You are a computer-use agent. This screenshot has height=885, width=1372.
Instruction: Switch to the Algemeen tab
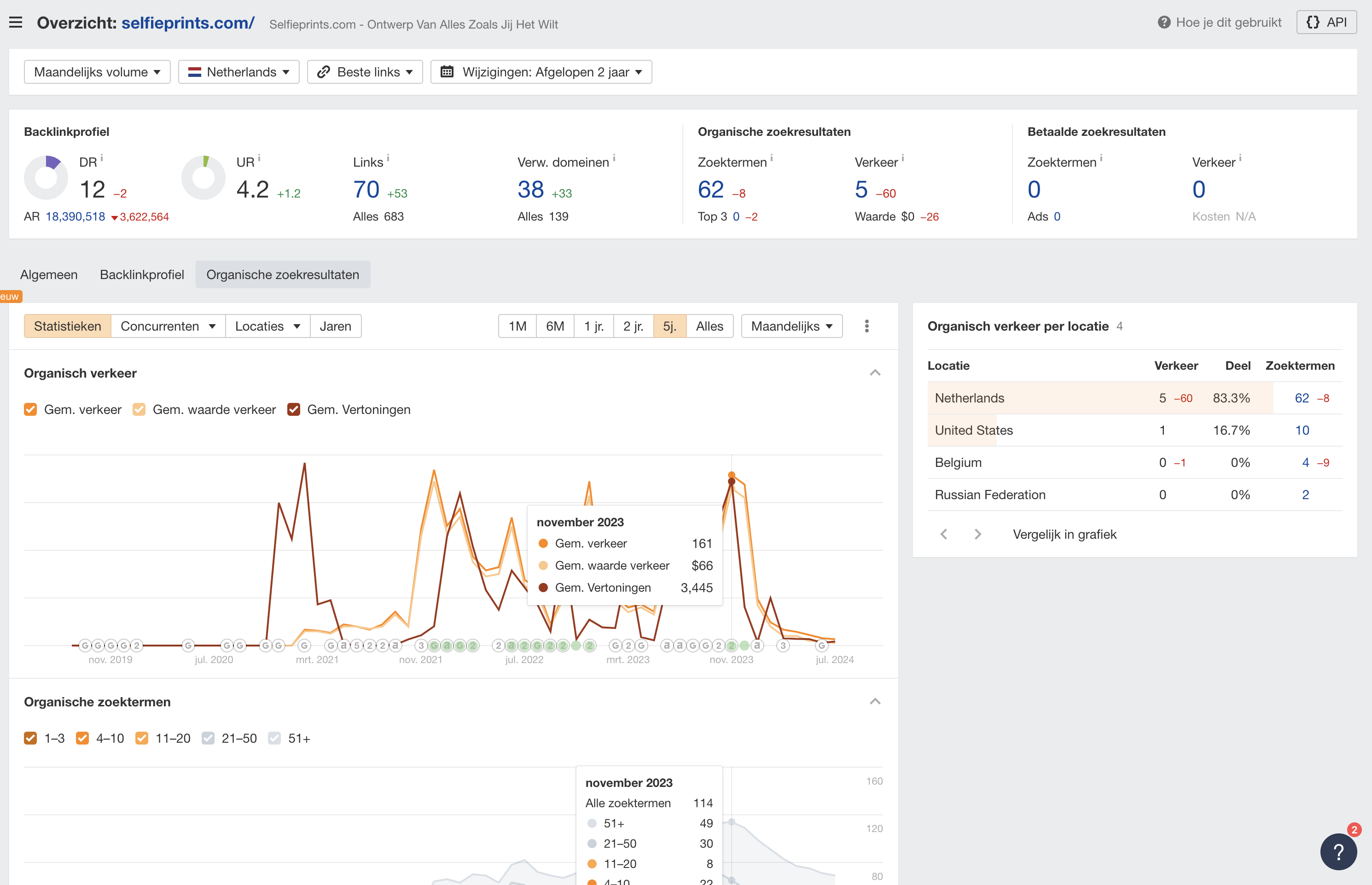coord(49,275)
